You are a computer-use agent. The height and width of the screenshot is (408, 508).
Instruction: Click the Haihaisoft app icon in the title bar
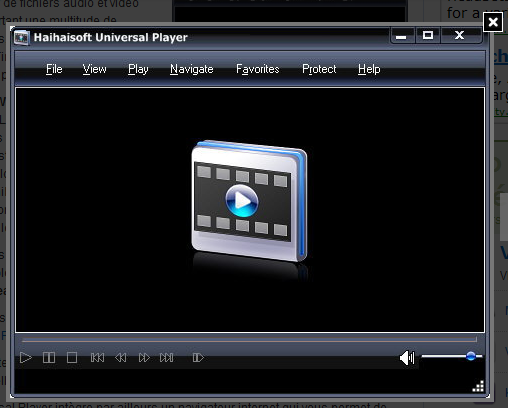click(x=22, y=38)
